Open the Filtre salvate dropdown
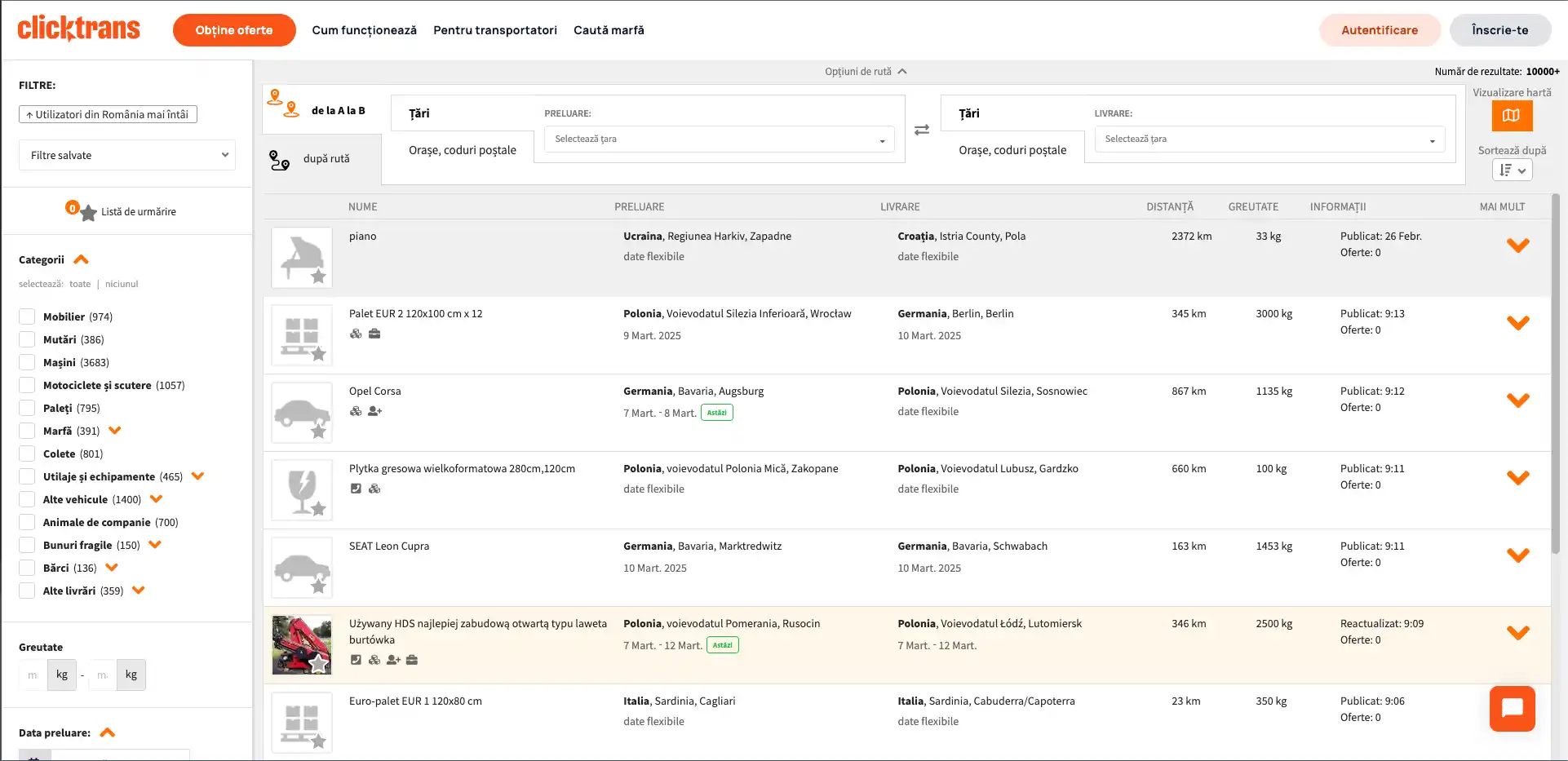This screenshot has height=761, width=1568. [x=127, y=155]
